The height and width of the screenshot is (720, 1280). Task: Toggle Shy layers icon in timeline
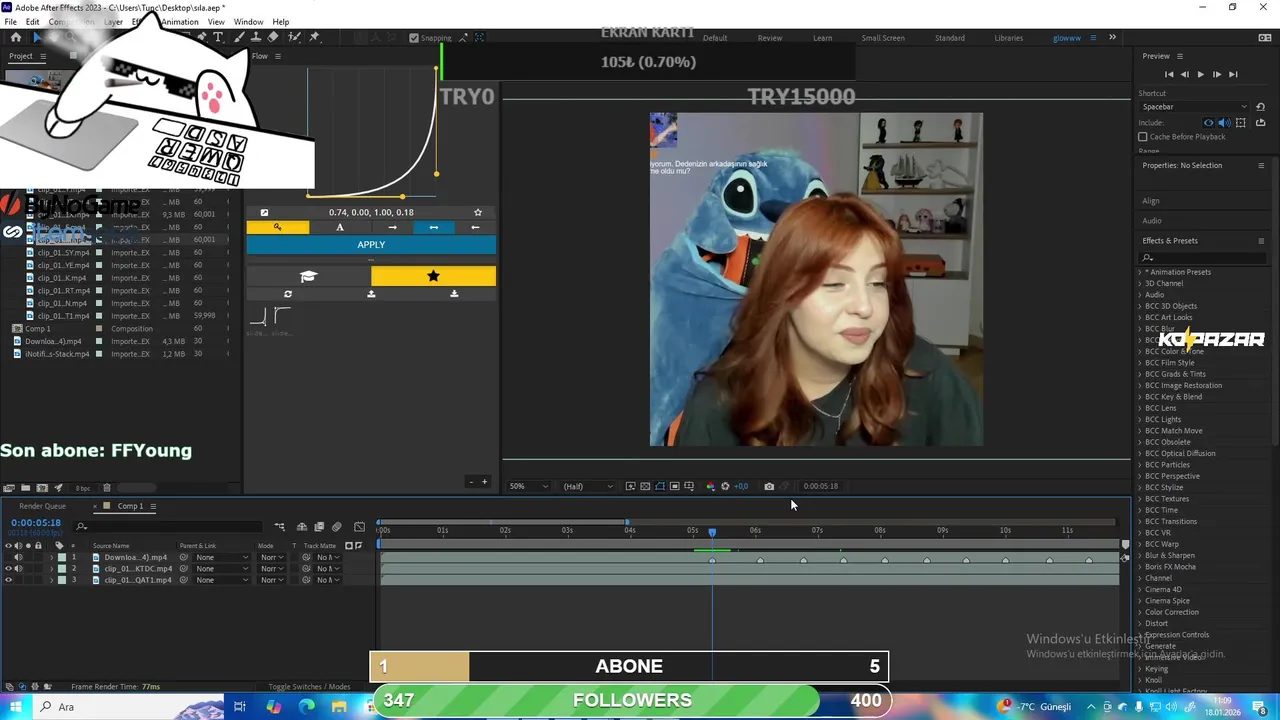(x=302, y=526)
